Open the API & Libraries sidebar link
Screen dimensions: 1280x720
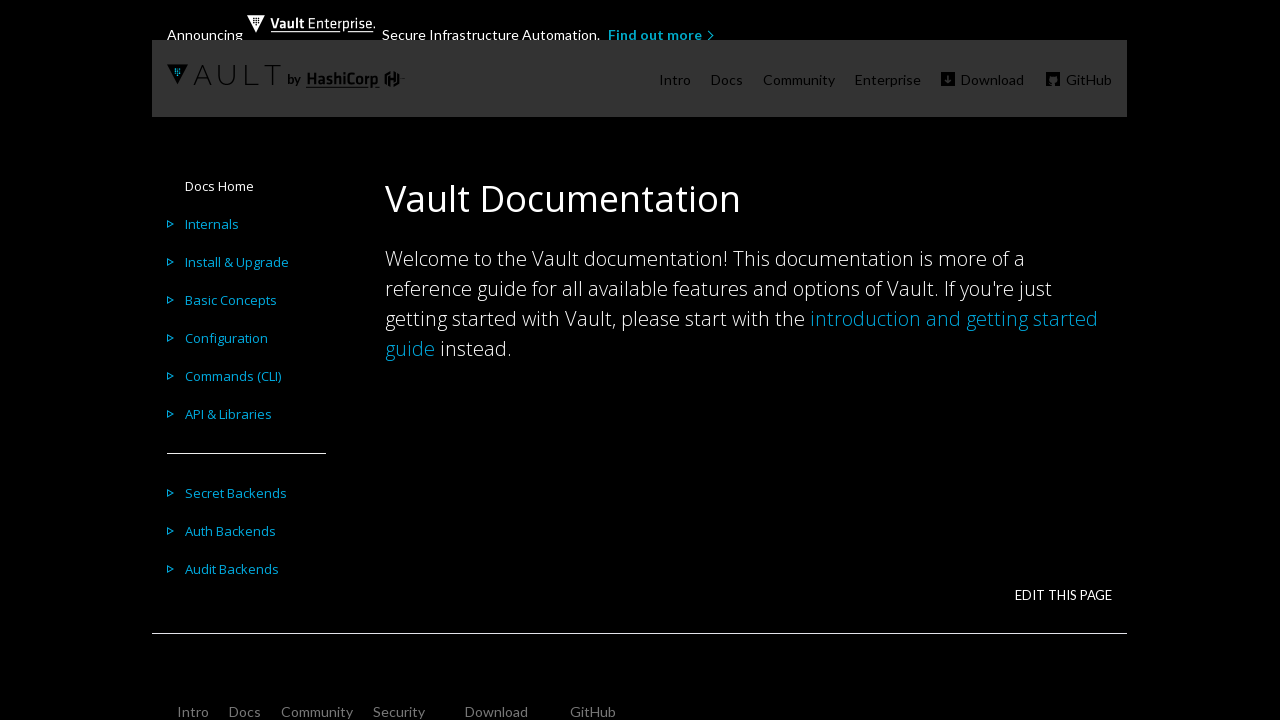(x=228, y=414)
